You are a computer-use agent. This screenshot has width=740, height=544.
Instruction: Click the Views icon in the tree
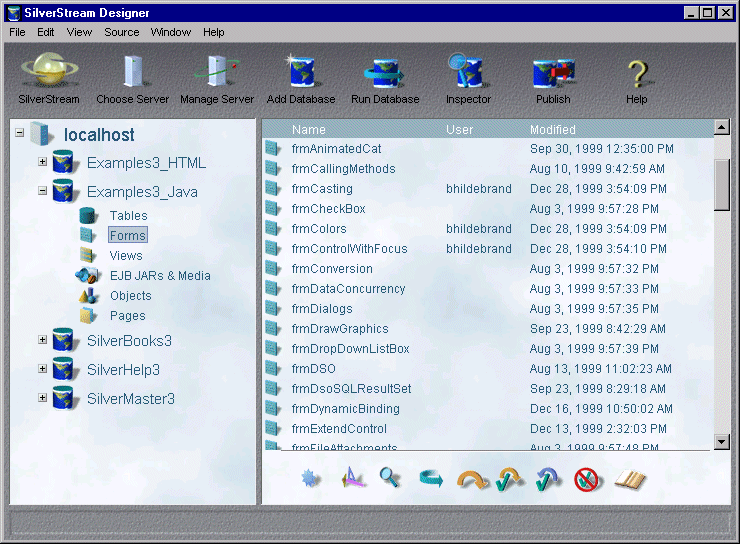pos(88,255)
